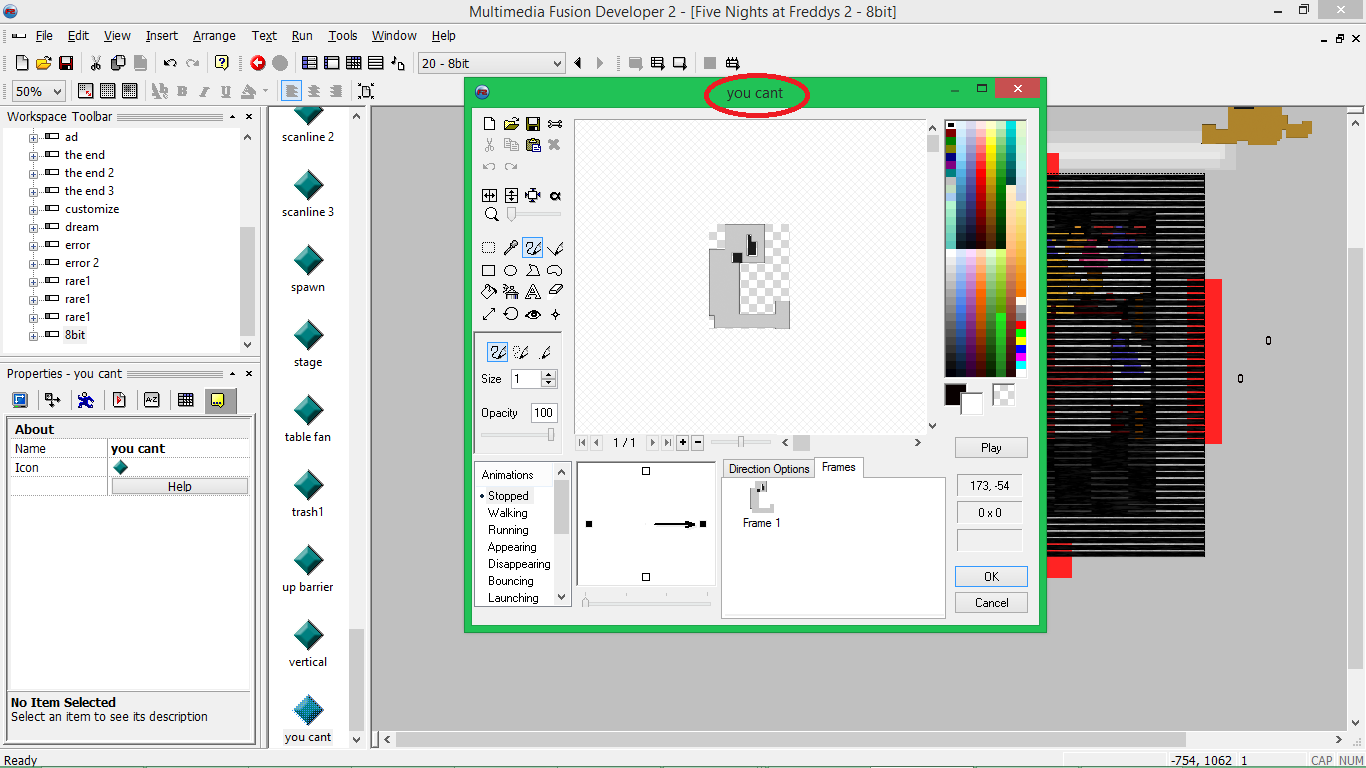Toggle left alignment button in toolbar

[291, 91]
